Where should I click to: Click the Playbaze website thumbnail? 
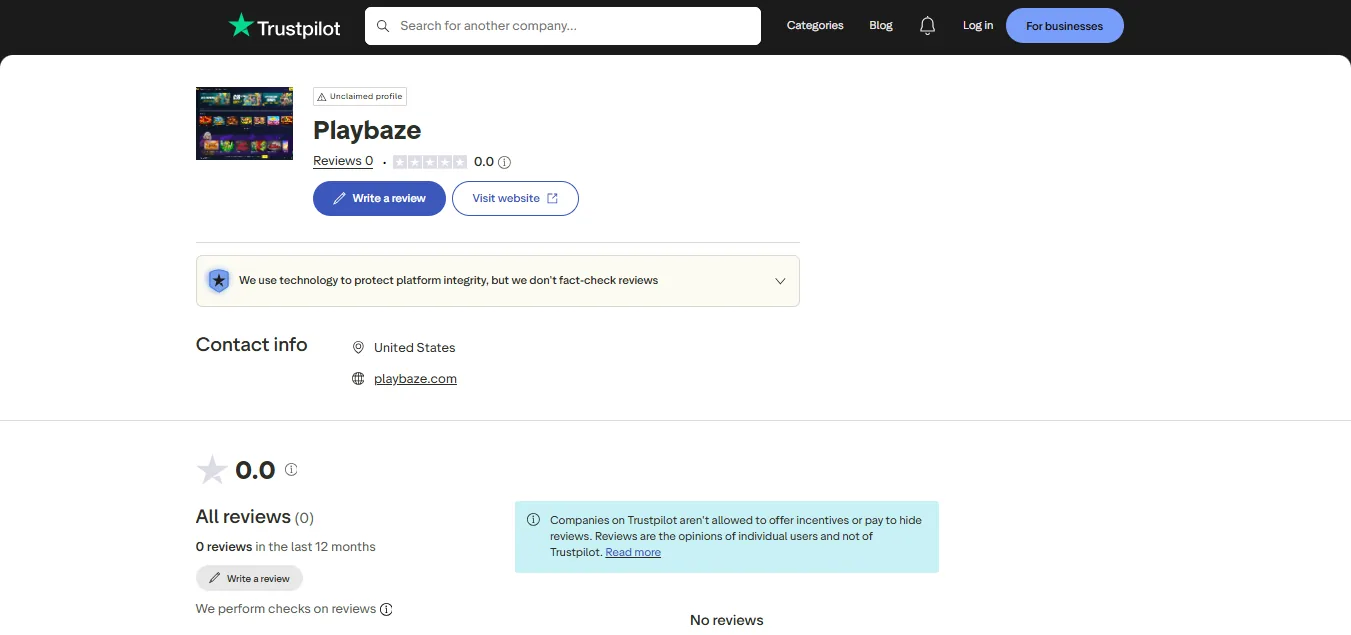244,124
